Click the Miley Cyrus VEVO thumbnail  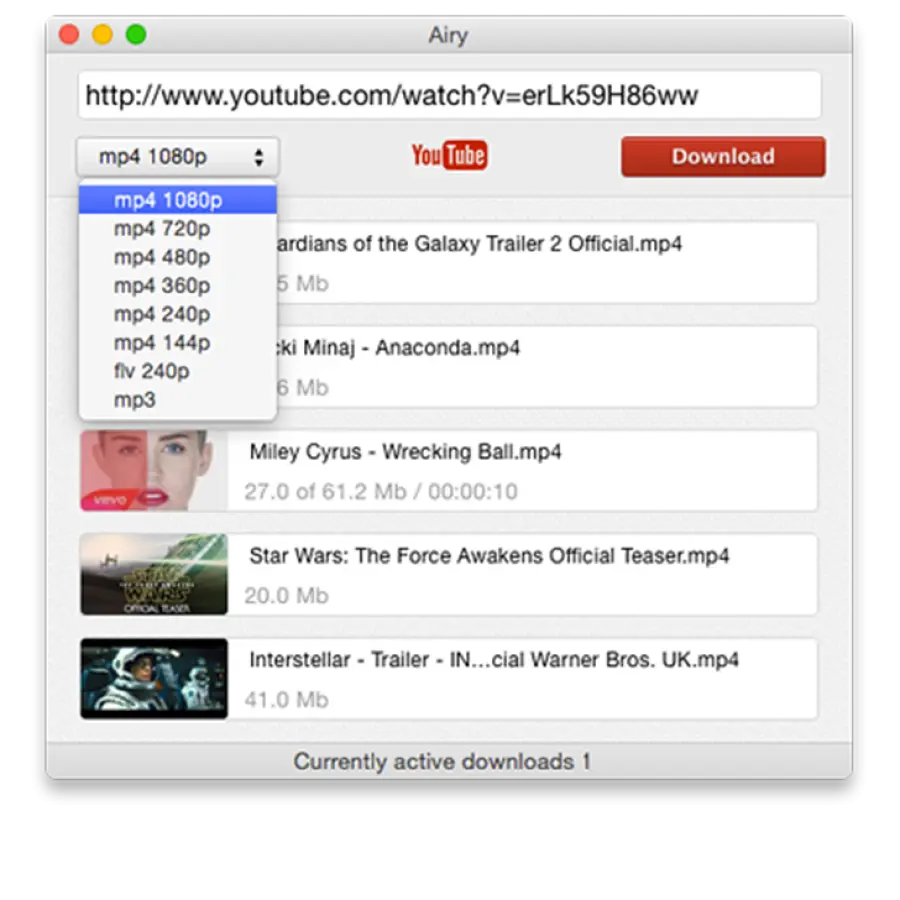pyautogui.click(x=152, y=467)
